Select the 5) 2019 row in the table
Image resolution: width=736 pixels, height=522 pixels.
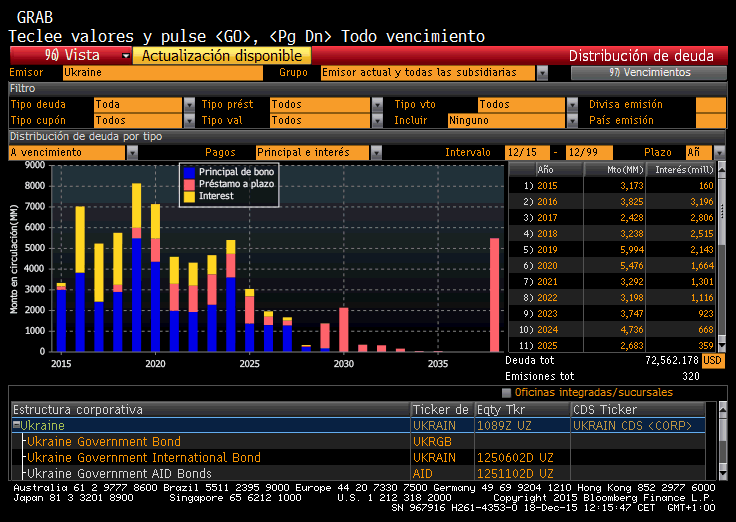[612, 250]
